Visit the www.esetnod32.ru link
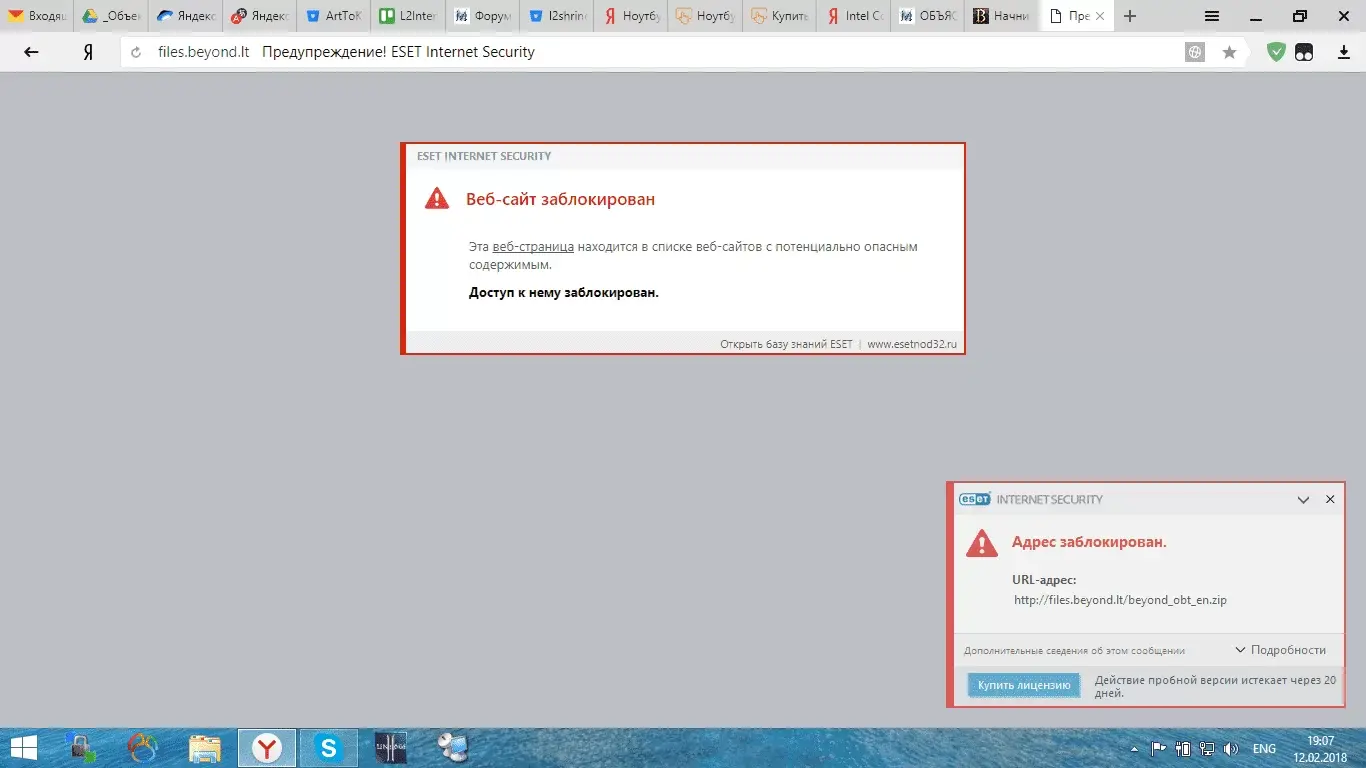1366x768 pixels. pyautogui.click(x=912, y=344)
